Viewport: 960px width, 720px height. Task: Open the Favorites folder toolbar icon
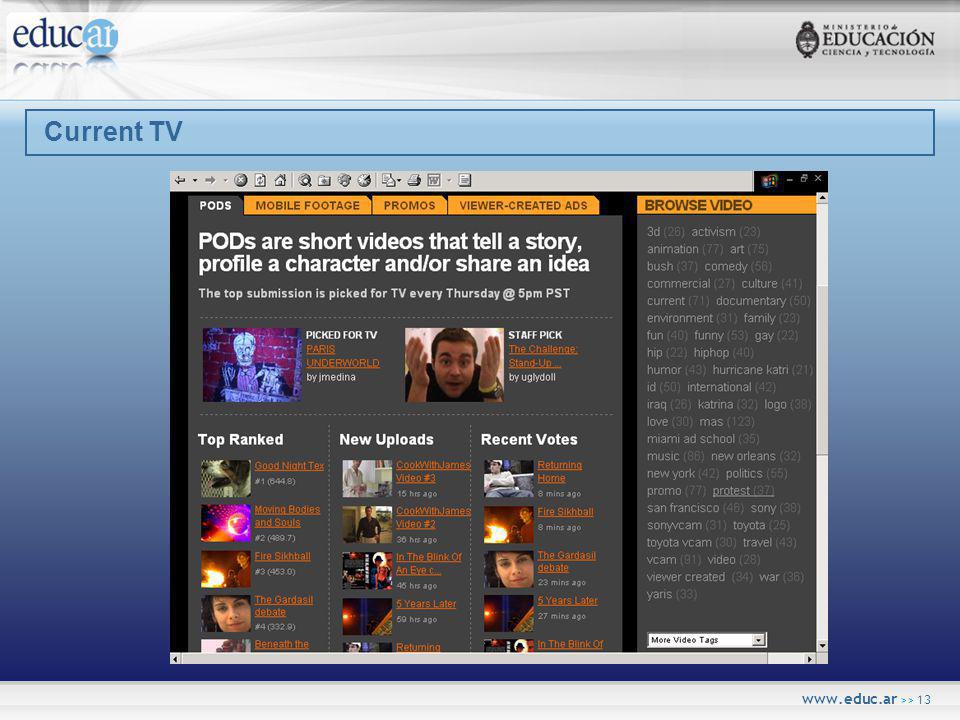tap(324, 180)
